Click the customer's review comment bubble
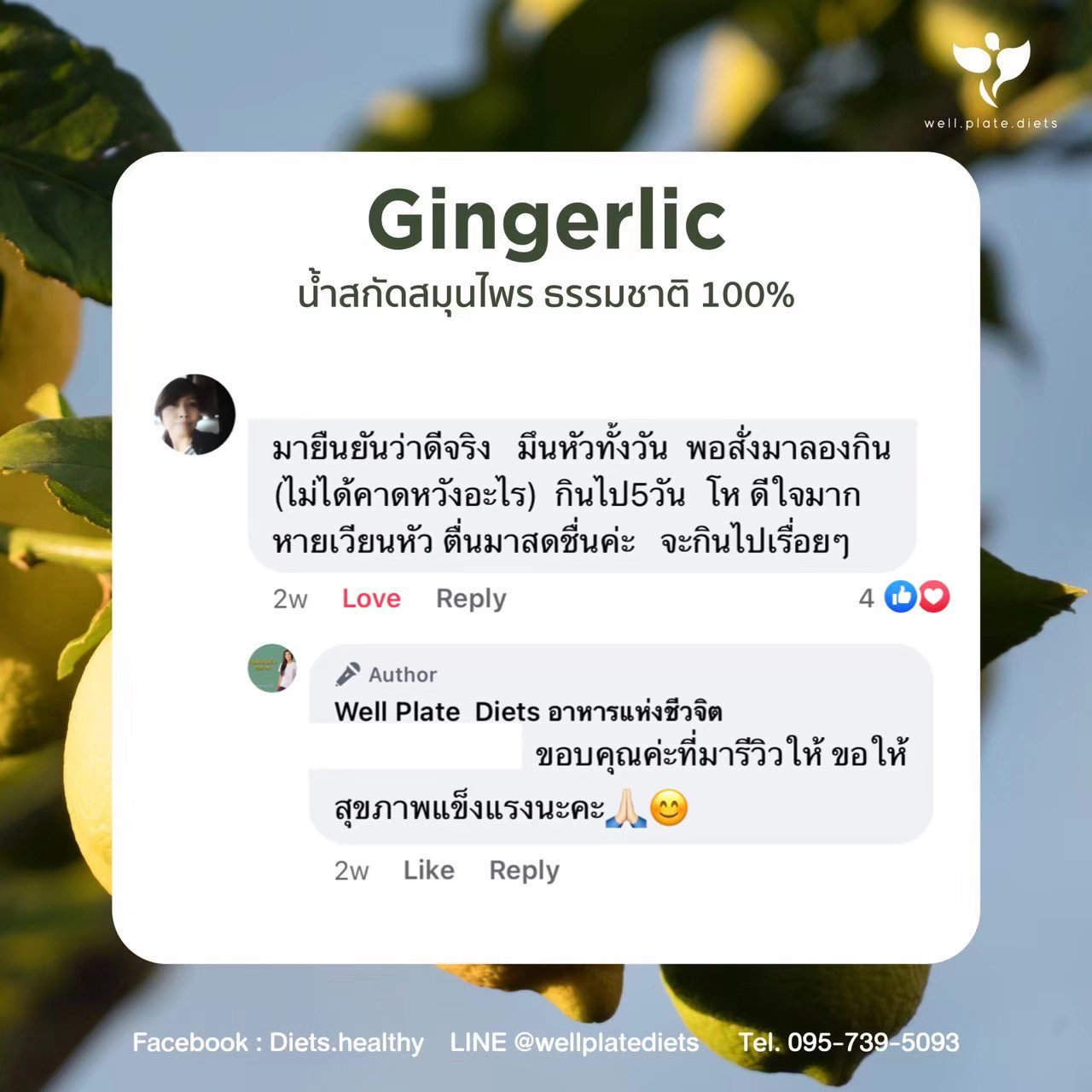Viewport: 1092px width, 1092px height. point(583,496)
